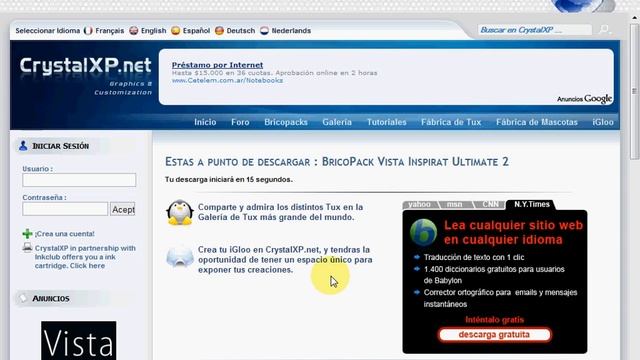The image size is (640, 360).
Task: Click the Nederlands flag icon
Action: [x=264, y=31]
